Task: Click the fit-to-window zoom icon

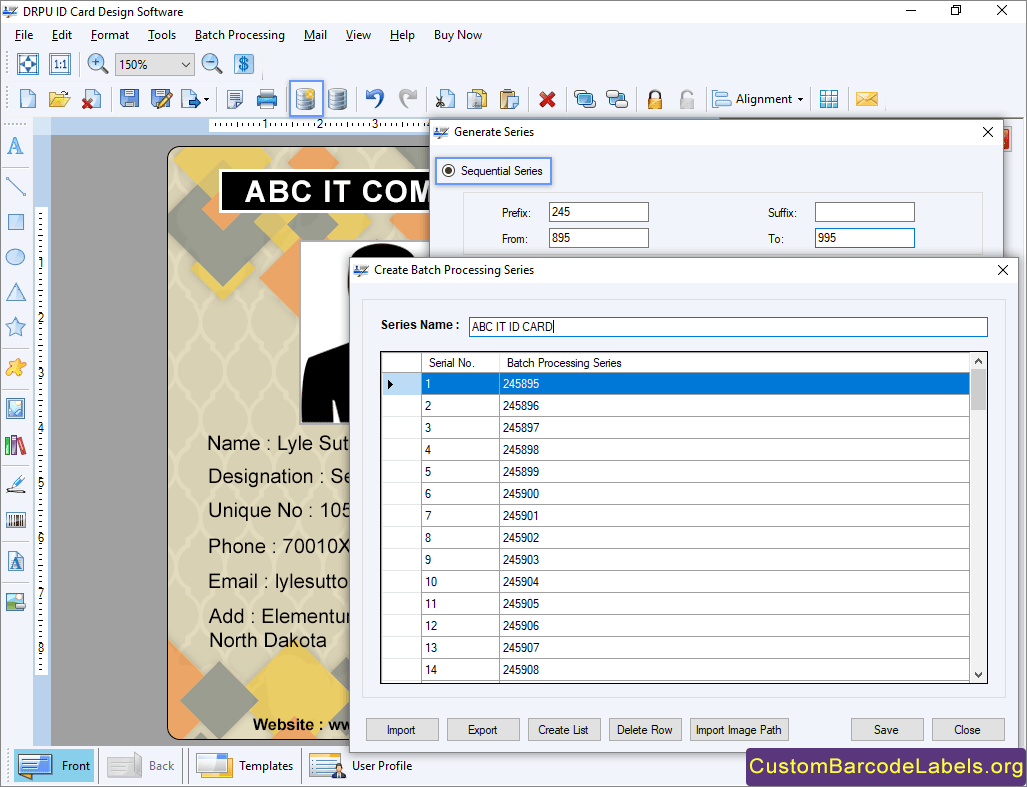Action: point(28,64)
